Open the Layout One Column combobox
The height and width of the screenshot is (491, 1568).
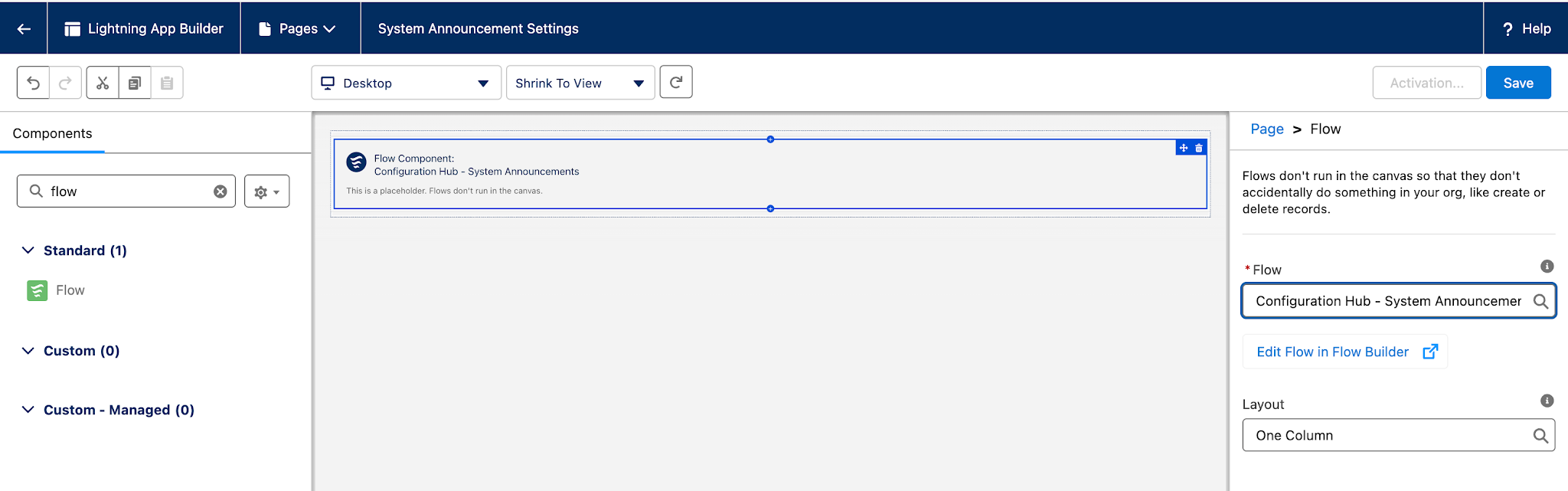point(1398,435)
